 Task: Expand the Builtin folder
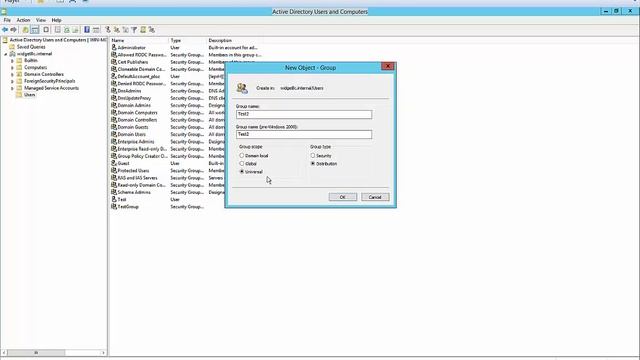point(12,60)
